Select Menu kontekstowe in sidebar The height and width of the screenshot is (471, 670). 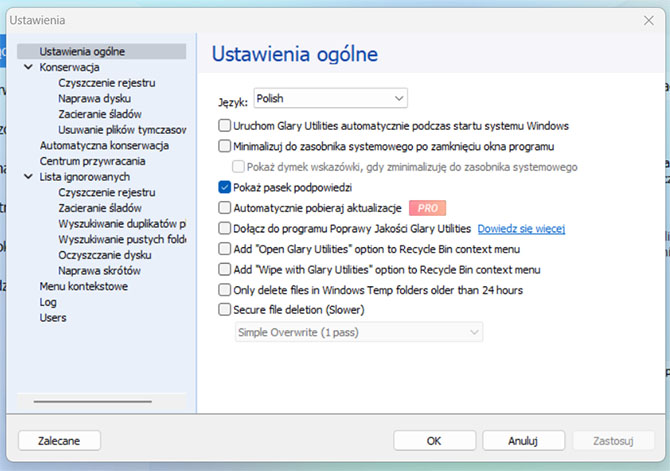83,286
